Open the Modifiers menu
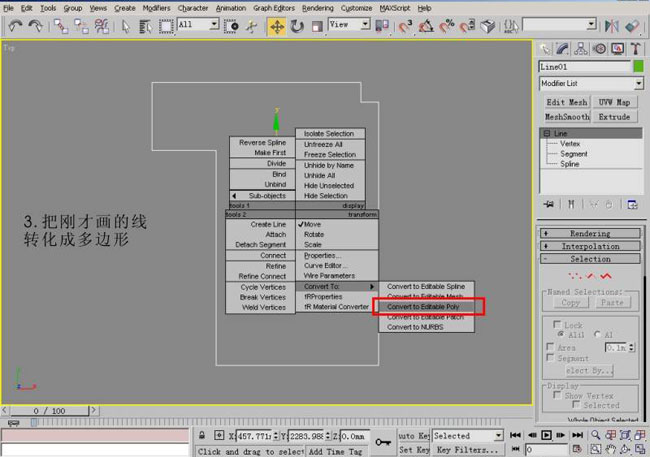Screen dimensions: 650x457 [156, 8]
